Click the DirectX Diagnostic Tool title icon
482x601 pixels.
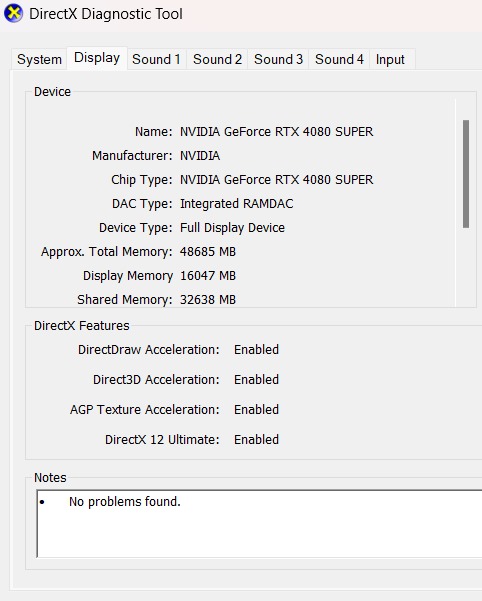click(13, 13)
